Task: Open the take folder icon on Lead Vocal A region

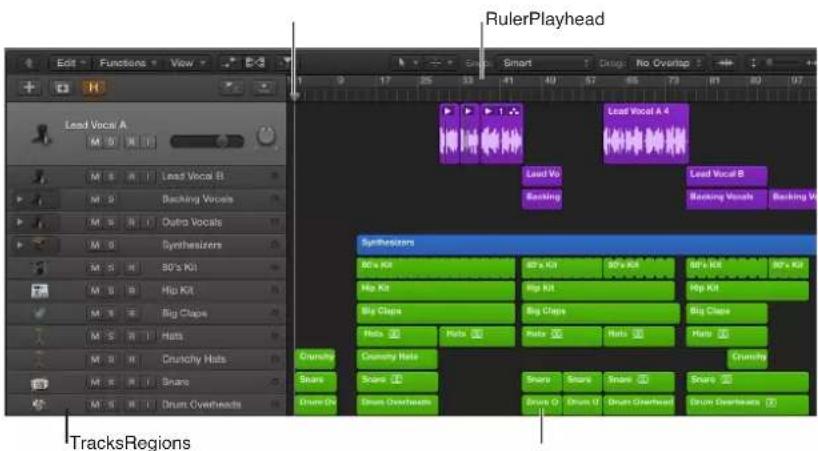Action: click(514, 111)
